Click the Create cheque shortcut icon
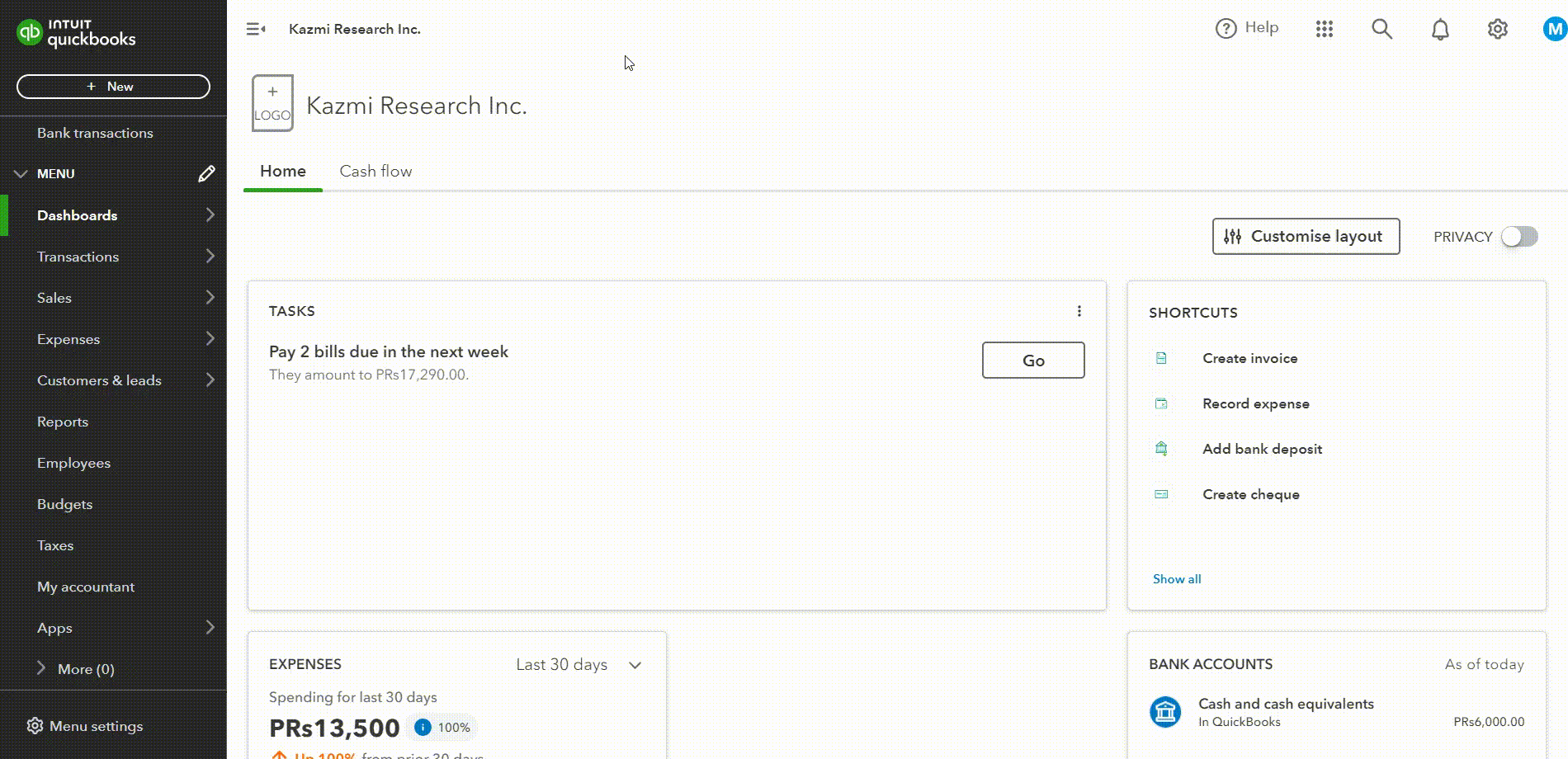Viewport: 1568px width, 759px height. (1161, 494)
